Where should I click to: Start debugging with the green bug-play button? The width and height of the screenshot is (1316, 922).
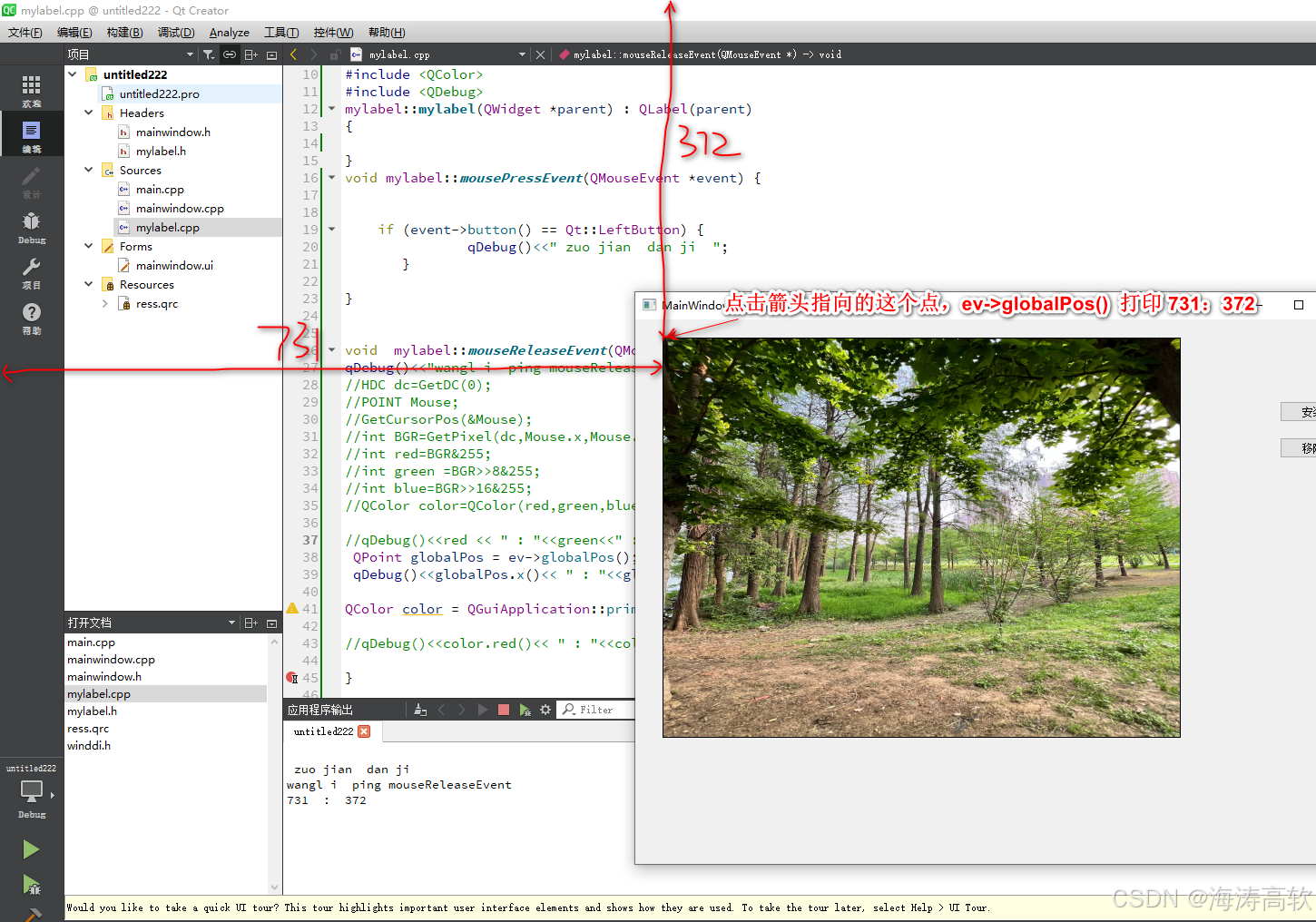click(32, 884)
